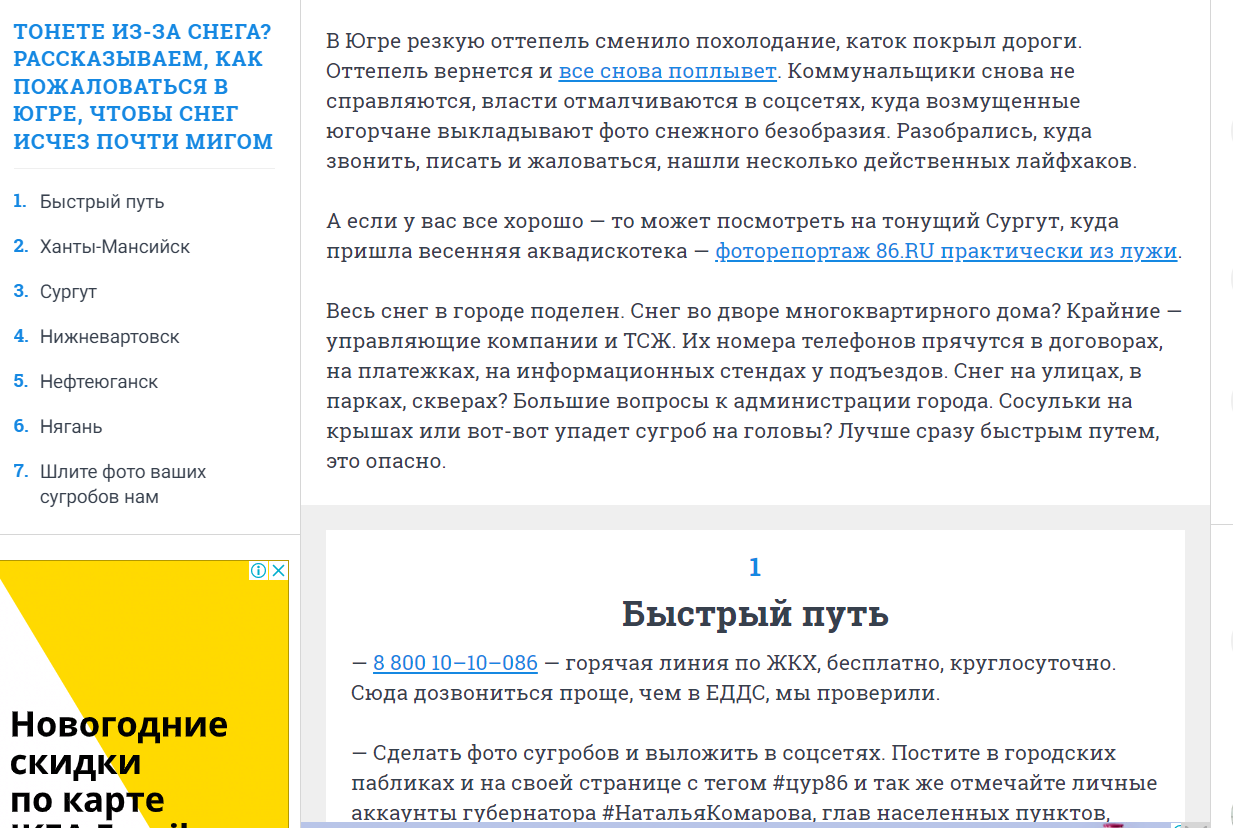This screenshot has height=828, width=1233.
Task: Click number 7 in the contents list
Action: pos(20,472)
